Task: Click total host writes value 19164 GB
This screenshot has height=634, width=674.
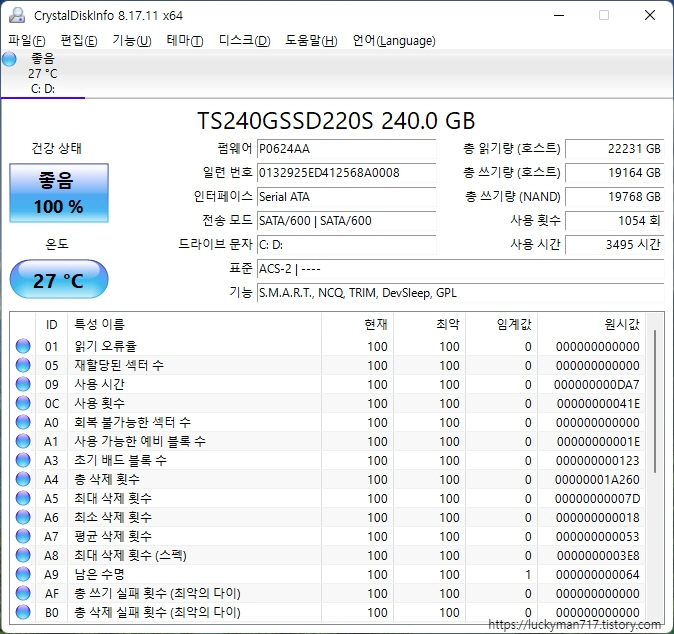Action: 615,173
